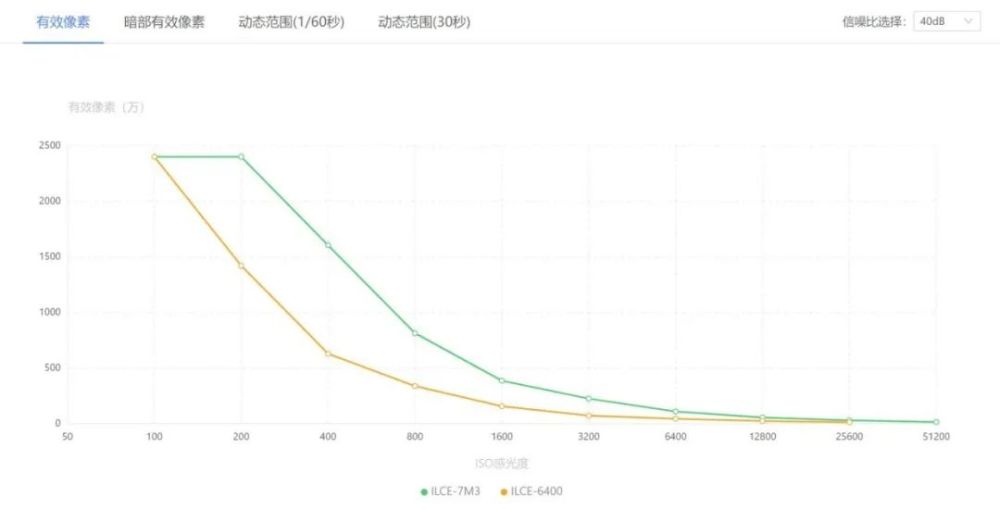Click green line point at ISO 1600

502,380
